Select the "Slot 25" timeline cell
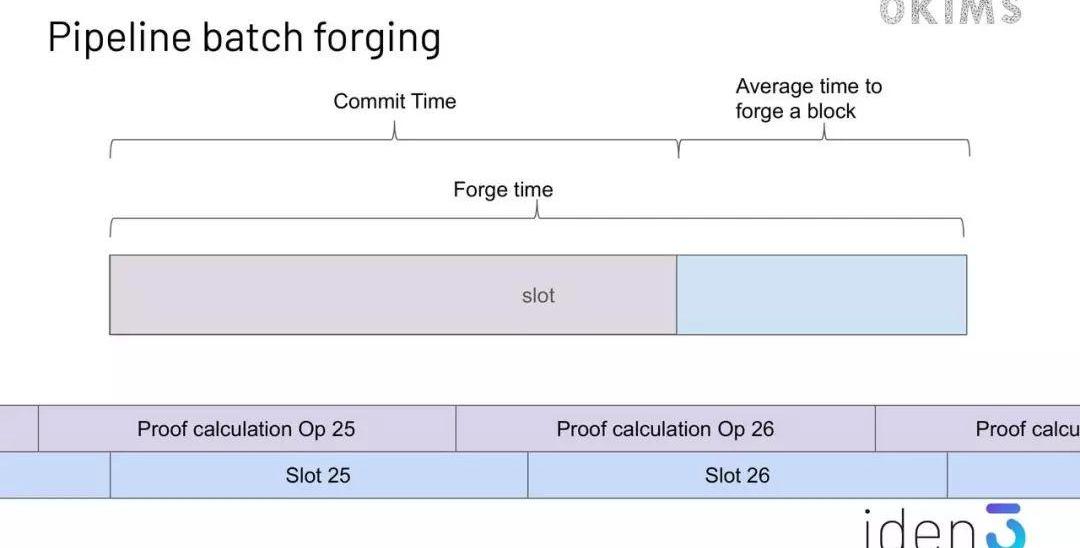Image resolution: width=1080 pixels, height=548 pixels. [318, 475]
